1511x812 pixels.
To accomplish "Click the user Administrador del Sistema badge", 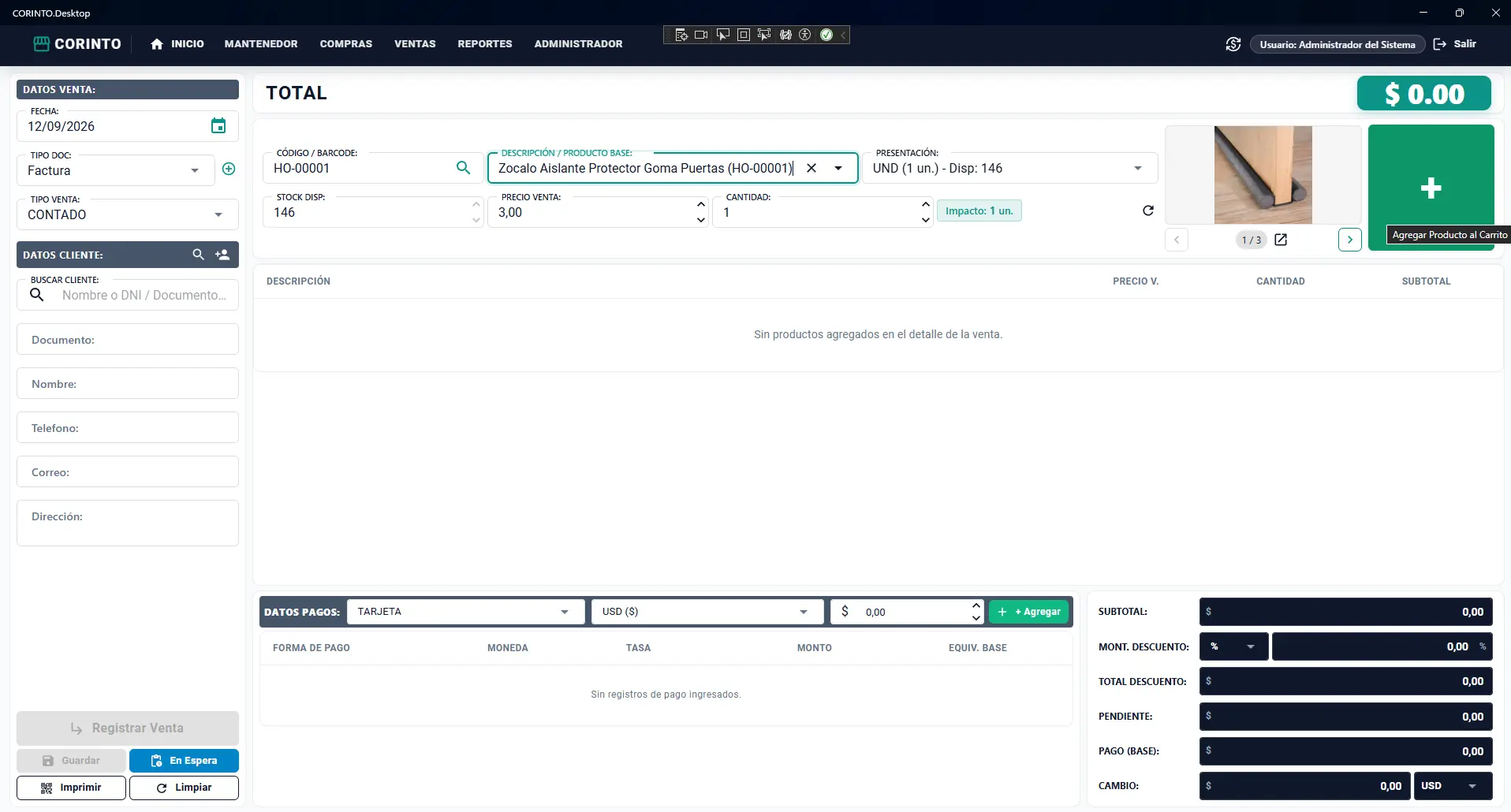I will point(1338,44).
